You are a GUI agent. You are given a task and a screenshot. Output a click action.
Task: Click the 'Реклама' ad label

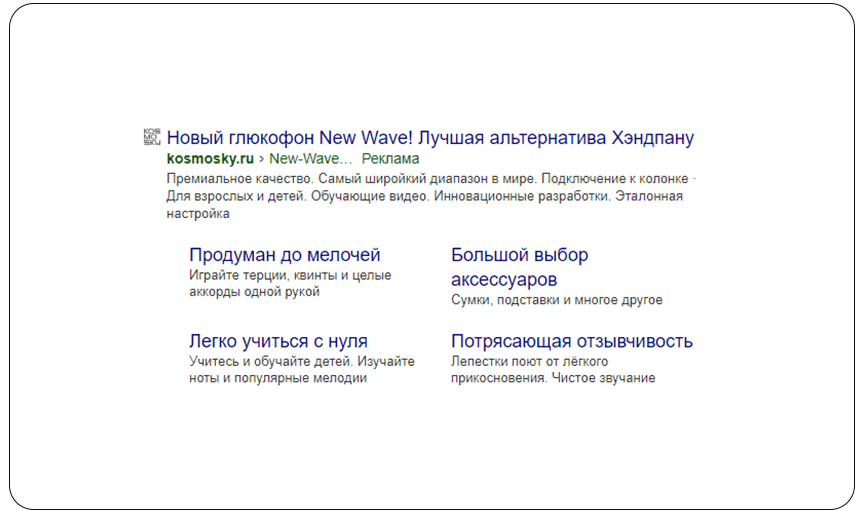390,159
